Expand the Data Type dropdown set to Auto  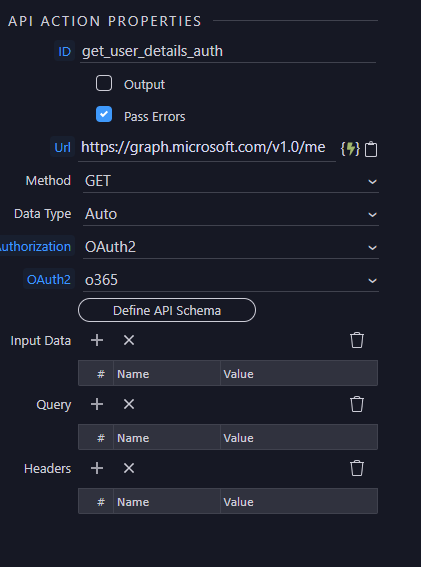click(231, 214)
